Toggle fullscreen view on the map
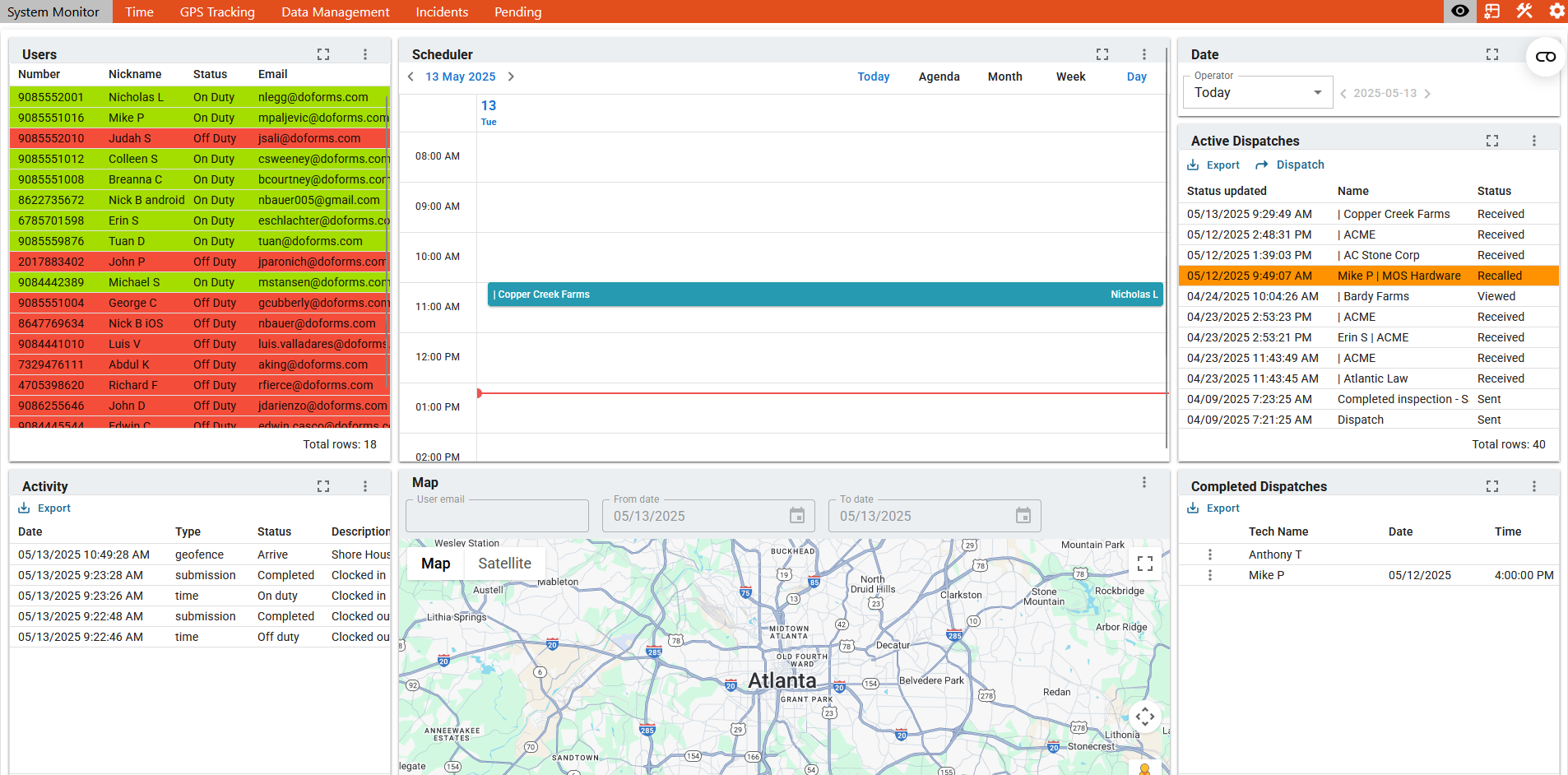Screen dimensions: 1568x775 coord(1144,564)
